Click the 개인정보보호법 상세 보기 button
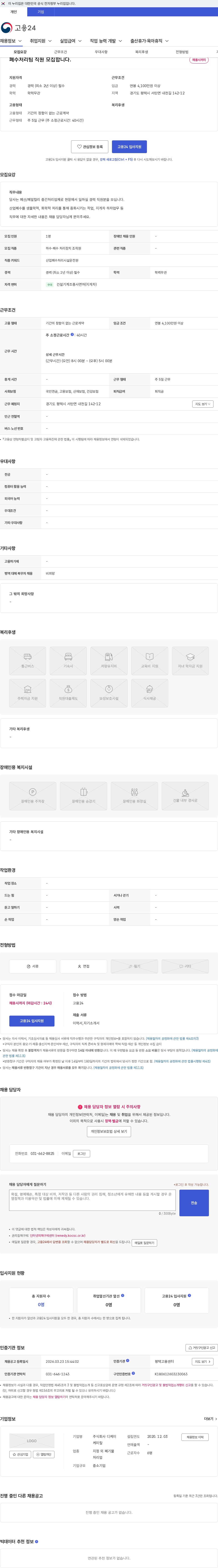This screenshot has width=218, height=1568. click(109, 1132)
